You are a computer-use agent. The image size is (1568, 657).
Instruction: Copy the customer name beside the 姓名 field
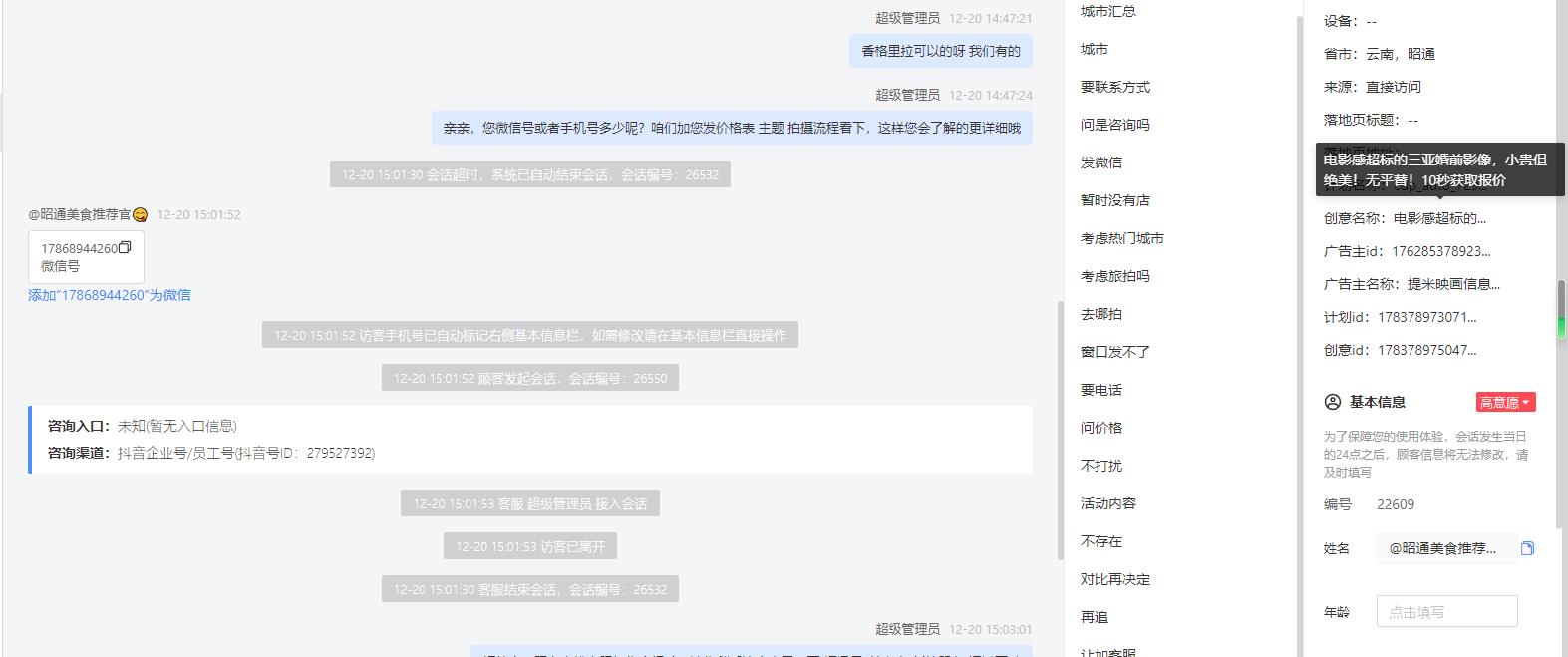pyautogui.click(x=1527, y=548)
